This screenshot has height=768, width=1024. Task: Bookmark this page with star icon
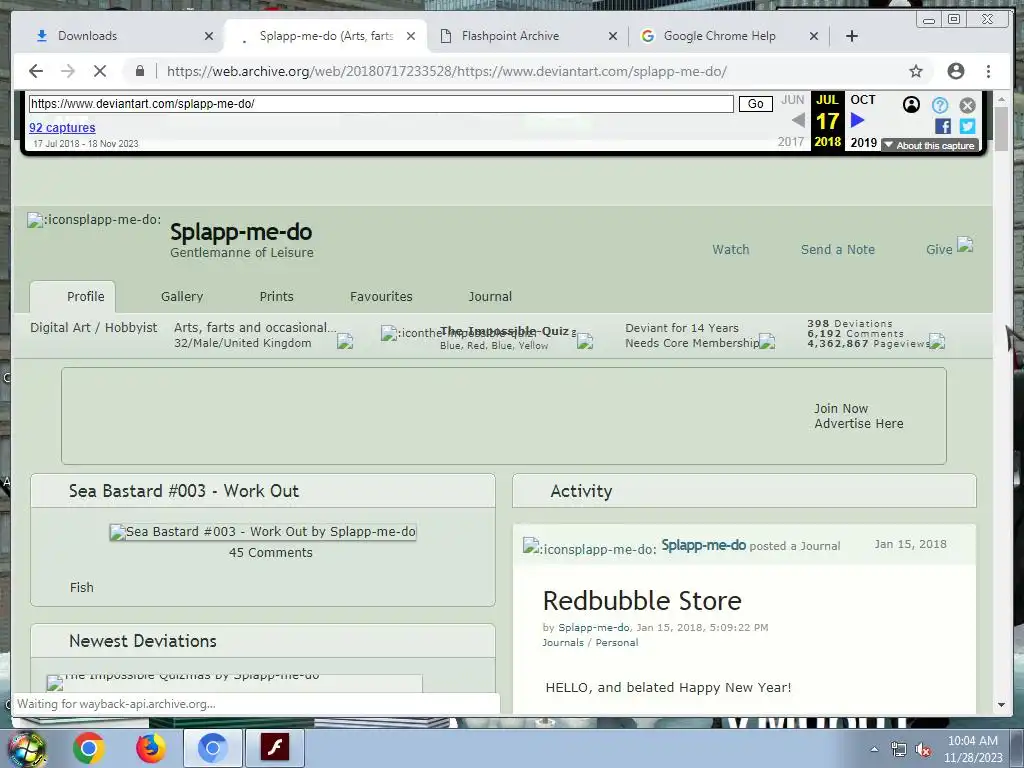click(916, 71)
